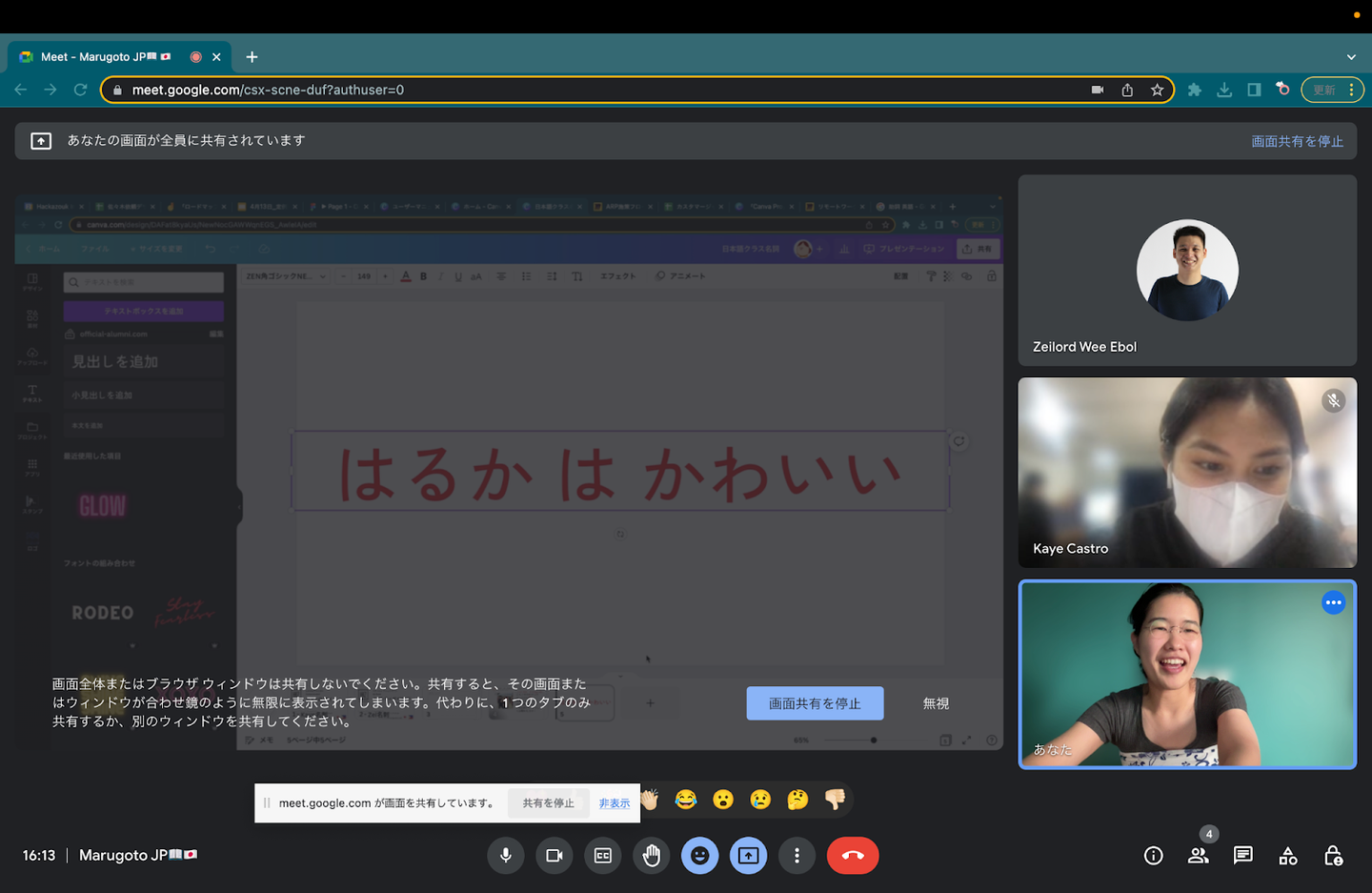Open a new browser tab
Viewport: 1372px width, 893px height.
pyautogui.click(x=252, y=57)
